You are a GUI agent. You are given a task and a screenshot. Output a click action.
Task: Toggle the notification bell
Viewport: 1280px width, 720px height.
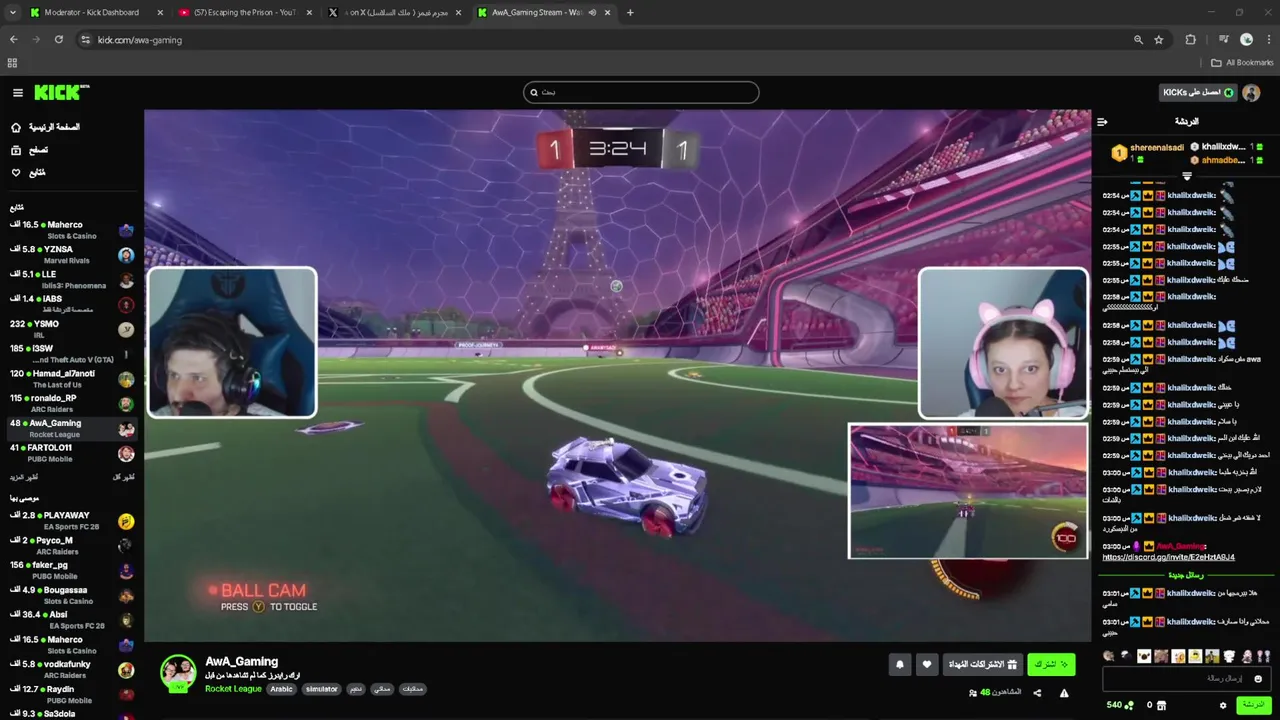tap(900, 664)
